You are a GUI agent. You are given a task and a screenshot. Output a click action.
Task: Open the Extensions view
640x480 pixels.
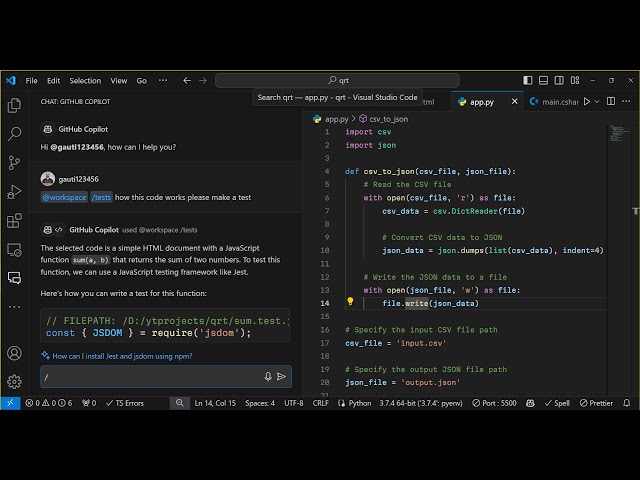pos(14,221)
